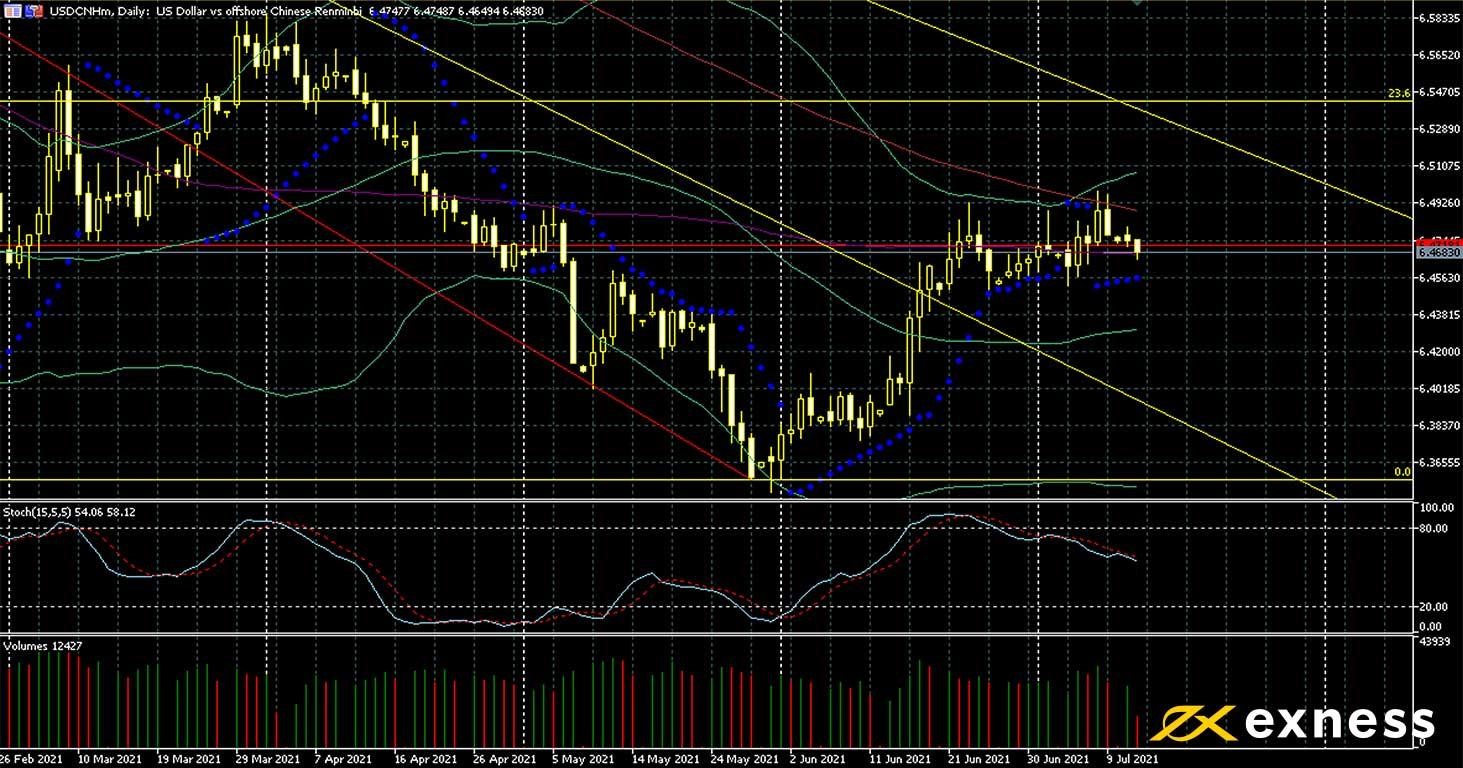Click the stochastic scale value 80.00
1463x768 pixels.
point(1434,528)
